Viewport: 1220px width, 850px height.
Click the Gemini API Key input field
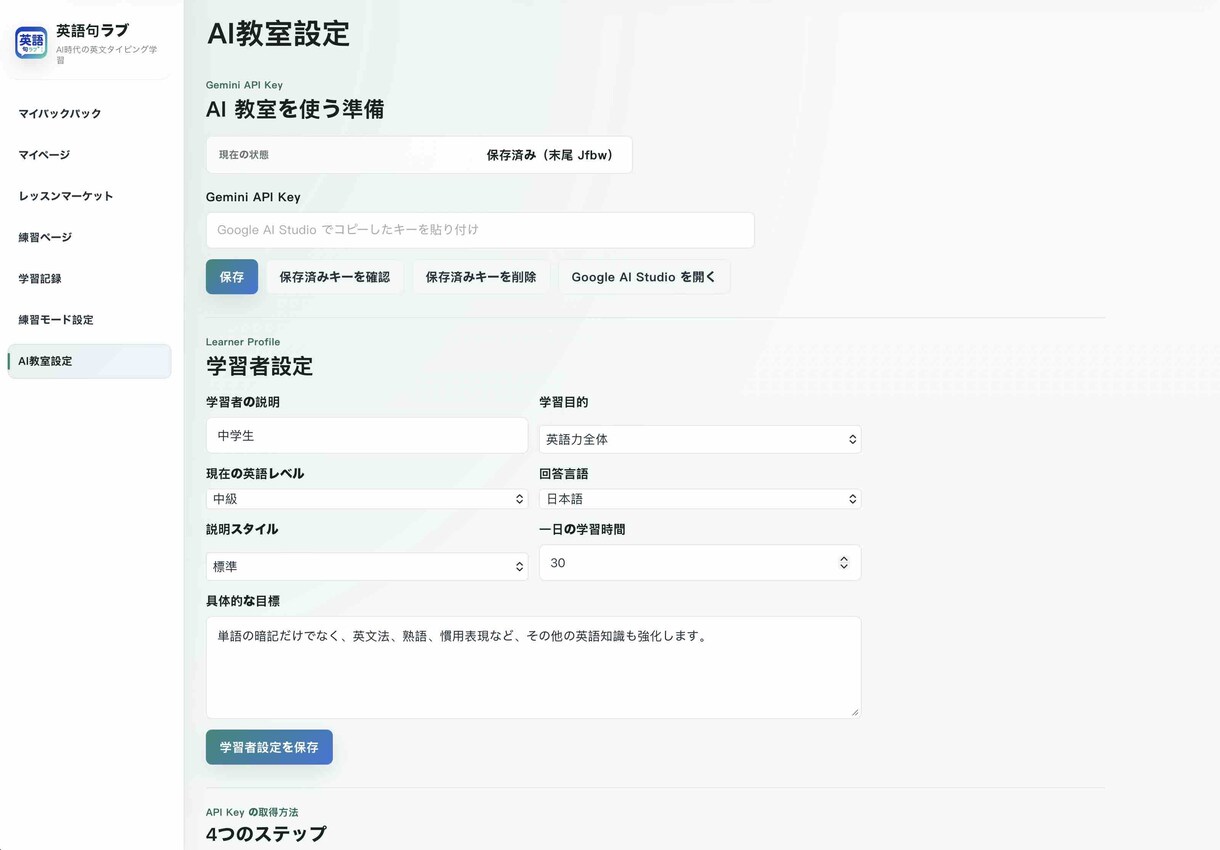[x=480, y=230]
